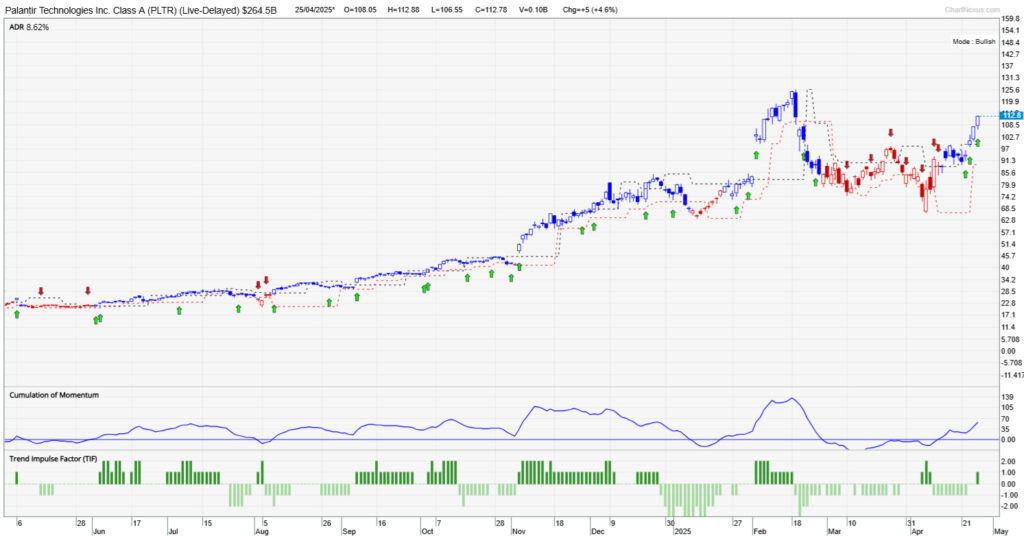Click the high value H=112.88

403,10
